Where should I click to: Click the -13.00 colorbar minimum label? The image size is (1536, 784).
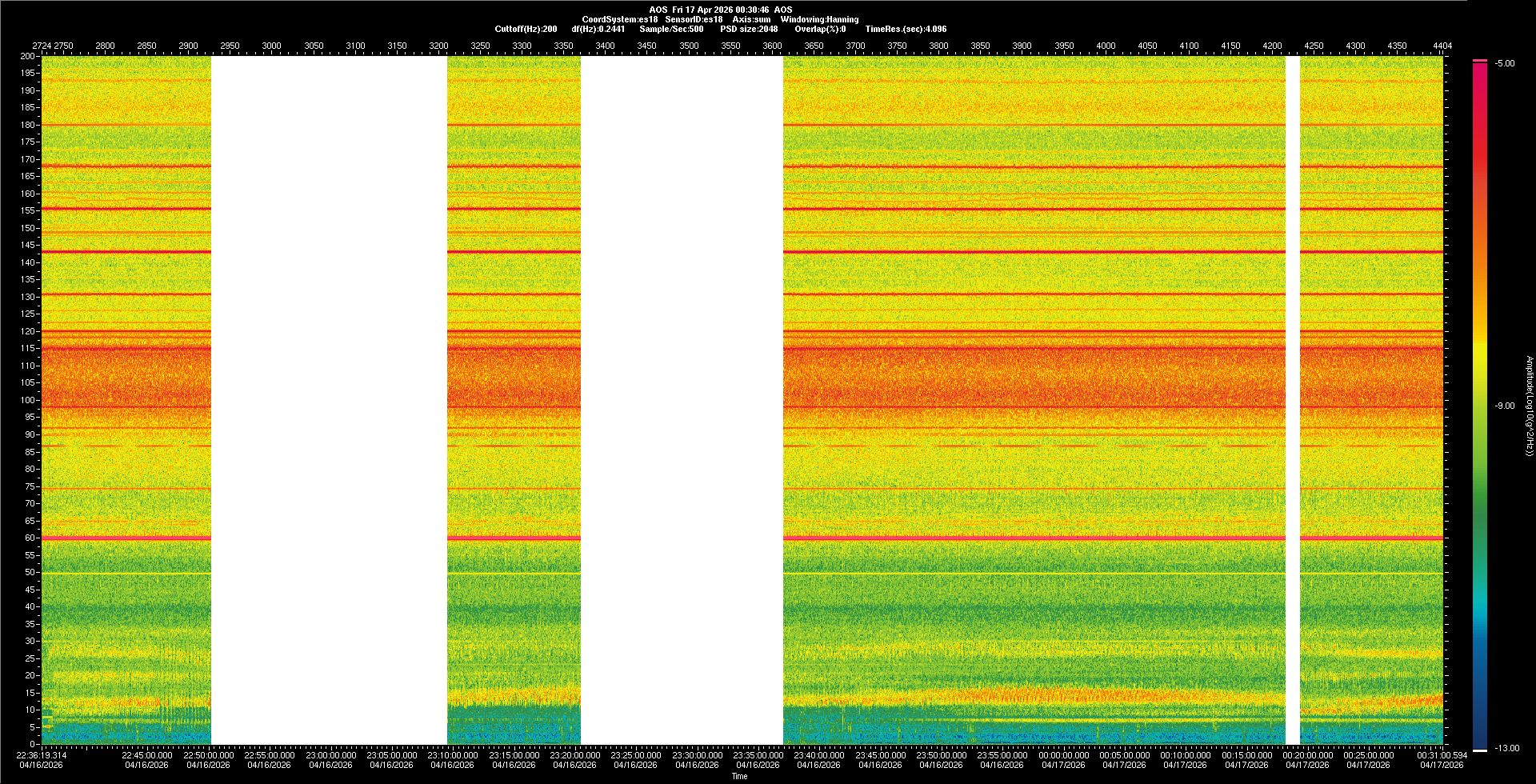click(x=1506, y=749)
